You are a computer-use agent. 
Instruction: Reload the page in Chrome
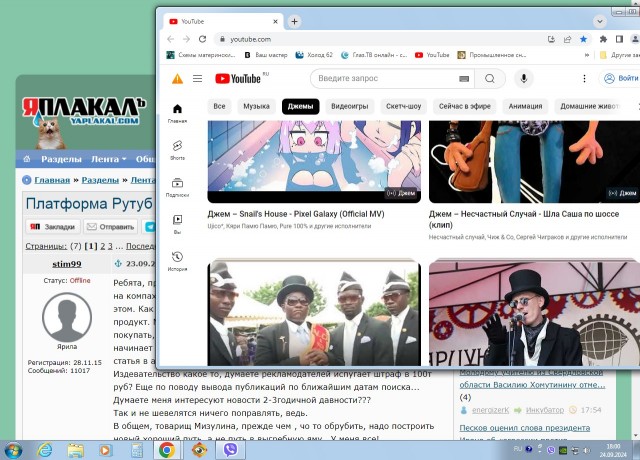coord(202,39)
